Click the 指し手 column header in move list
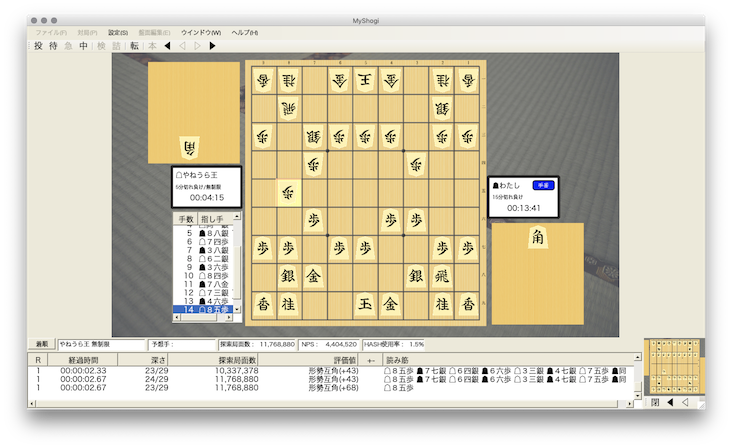Screen dimensions: 732x448 (x=215, y=219)
